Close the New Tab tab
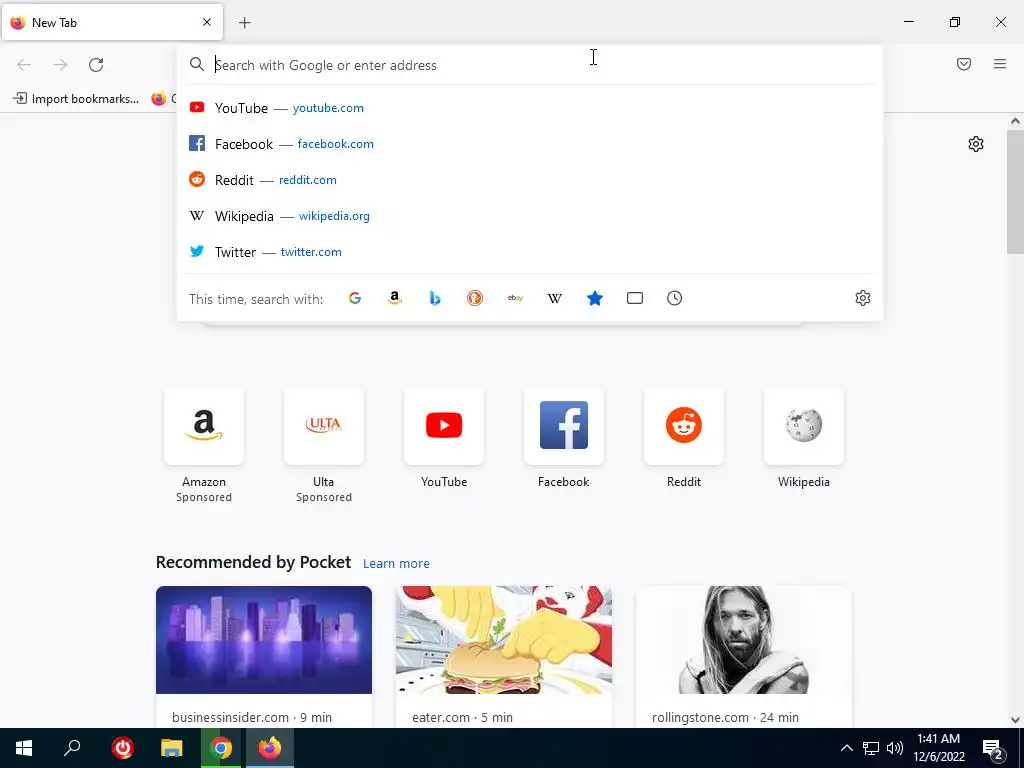1024x768 pixels. coord(207,22)
